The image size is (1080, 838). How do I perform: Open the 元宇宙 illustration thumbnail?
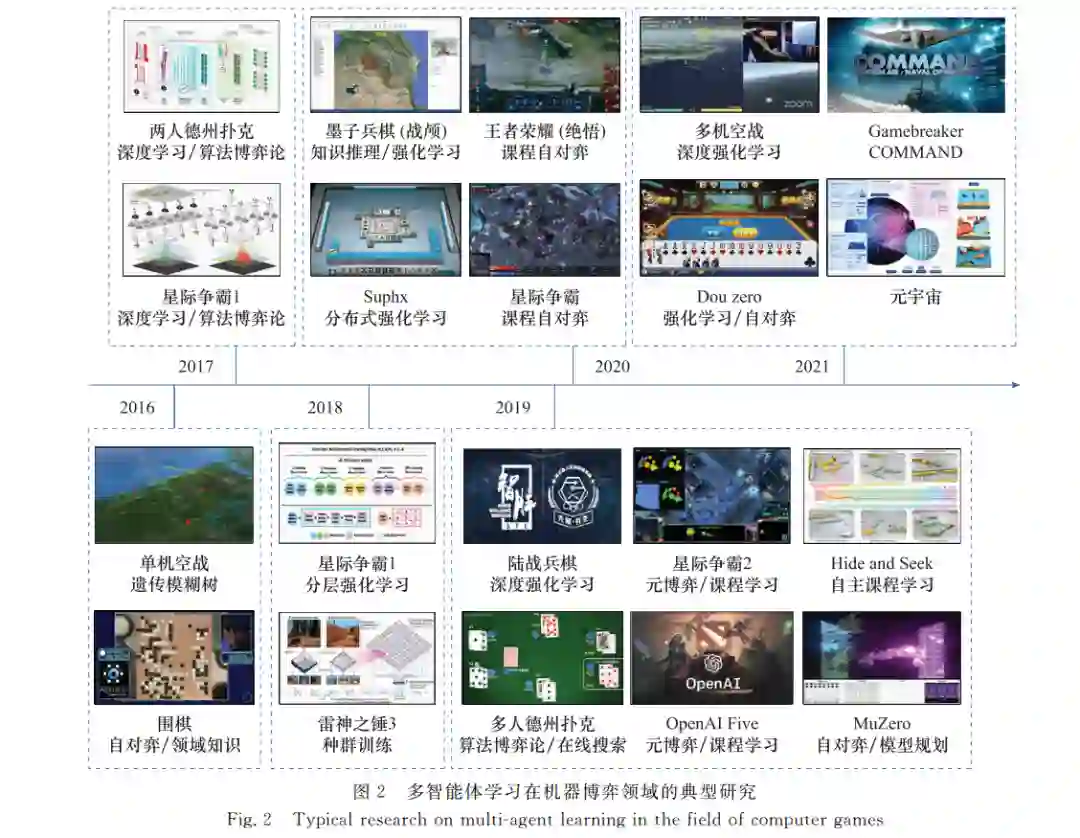915,228
